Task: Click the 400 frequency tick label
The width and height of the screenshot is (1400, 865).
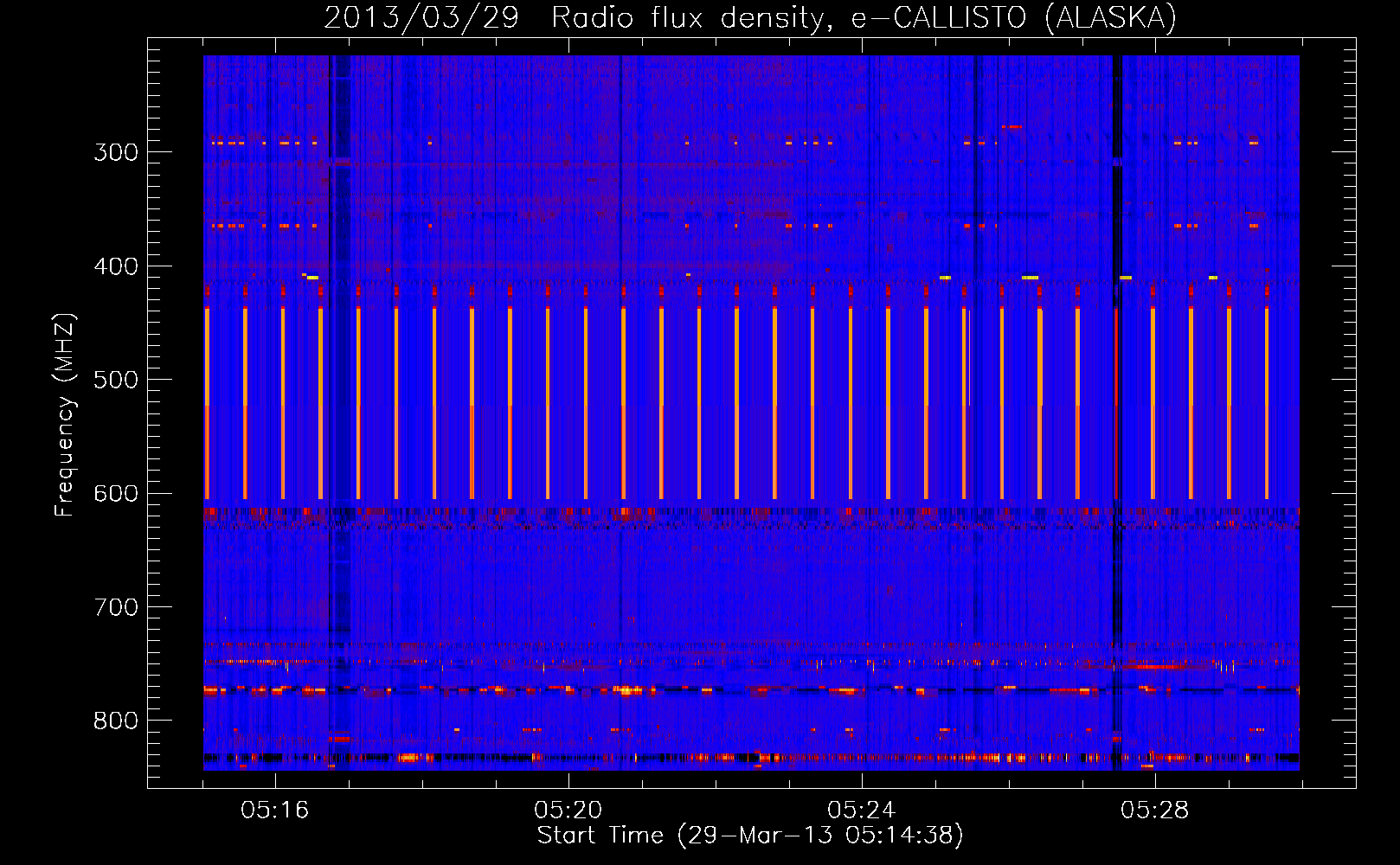Action: 116,266
